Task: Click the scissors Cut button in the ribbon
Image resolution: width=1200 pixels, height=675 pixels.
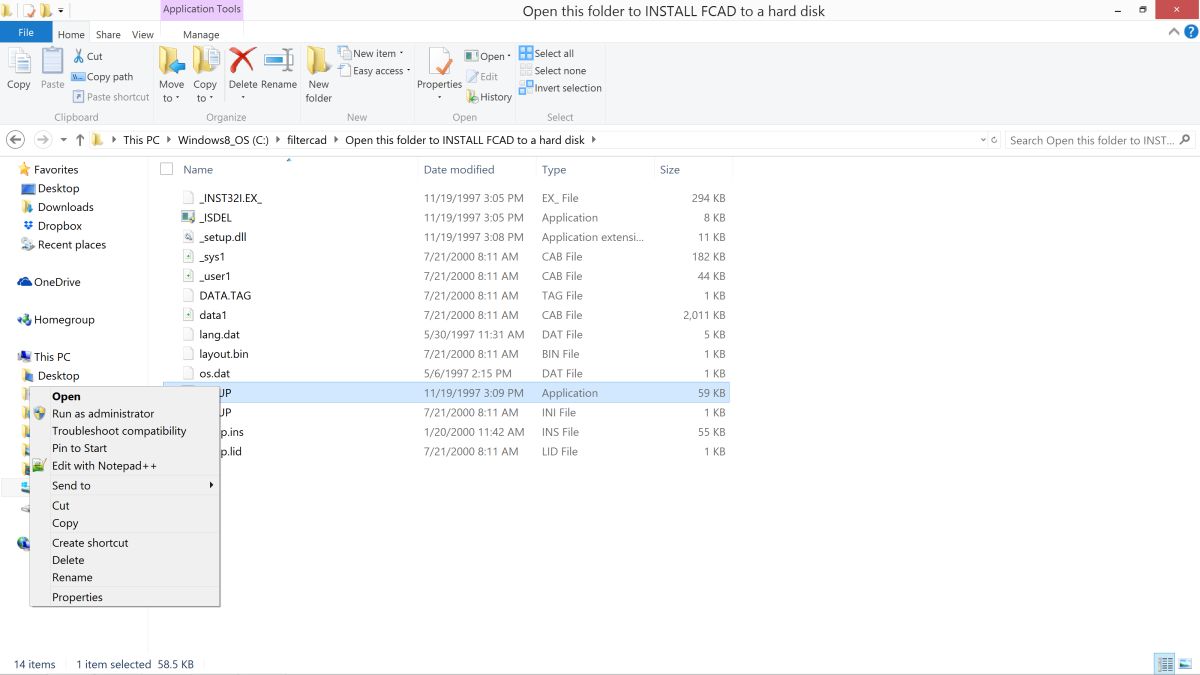Action: coord(88,57)
